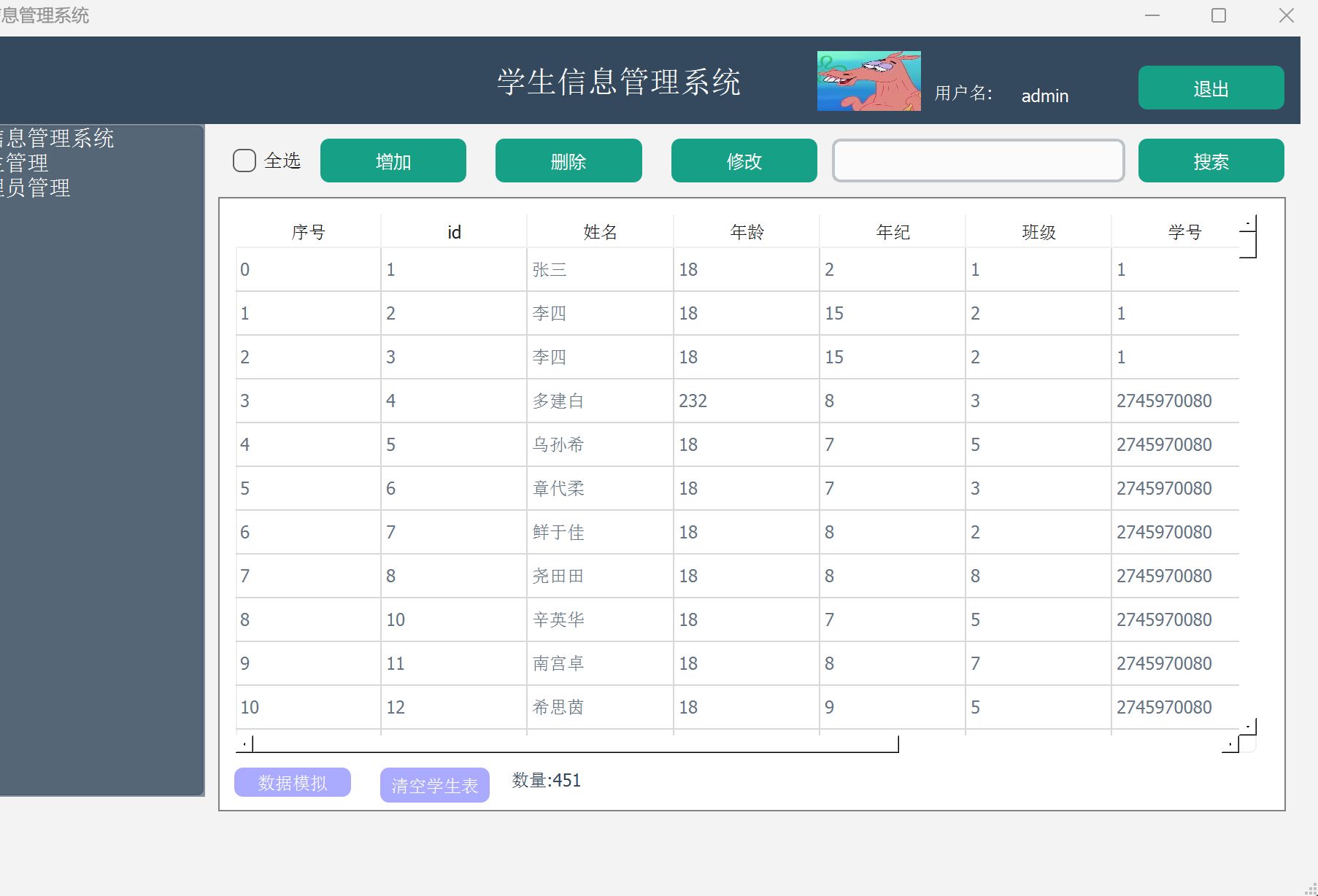Click the id column header
Screen dimensions: 1318x896
point(452,231)
